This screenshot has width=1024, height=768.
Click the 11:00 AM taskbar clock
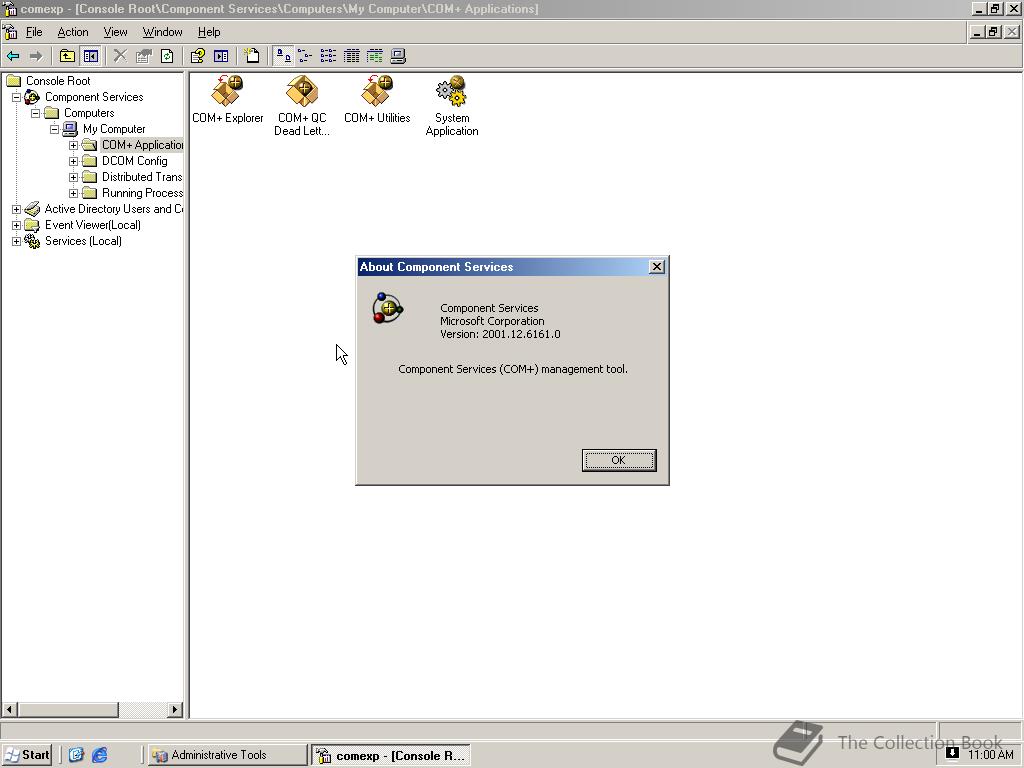(x=990, y=756)
